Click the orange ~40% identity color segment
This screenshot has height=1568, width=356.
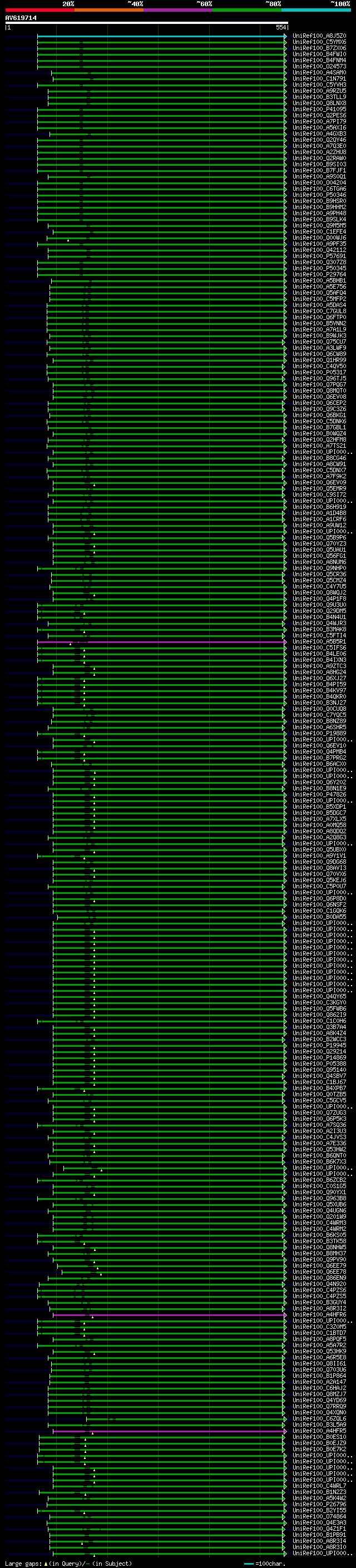(109, 11)
